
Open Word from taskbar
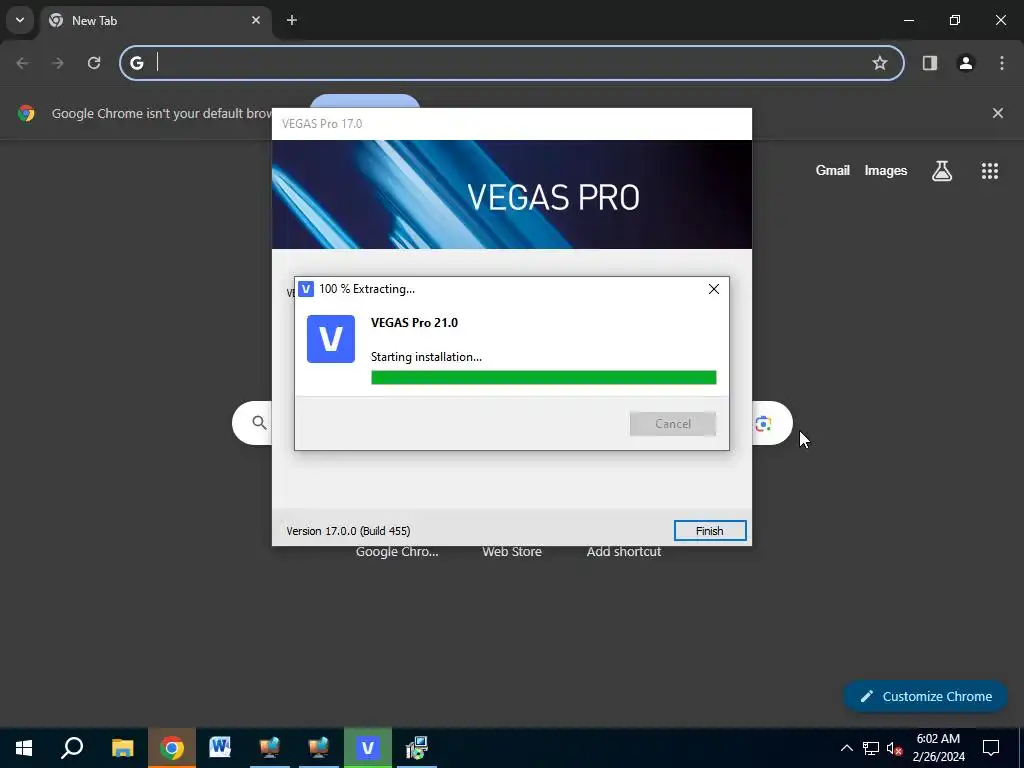pos(220,748)
